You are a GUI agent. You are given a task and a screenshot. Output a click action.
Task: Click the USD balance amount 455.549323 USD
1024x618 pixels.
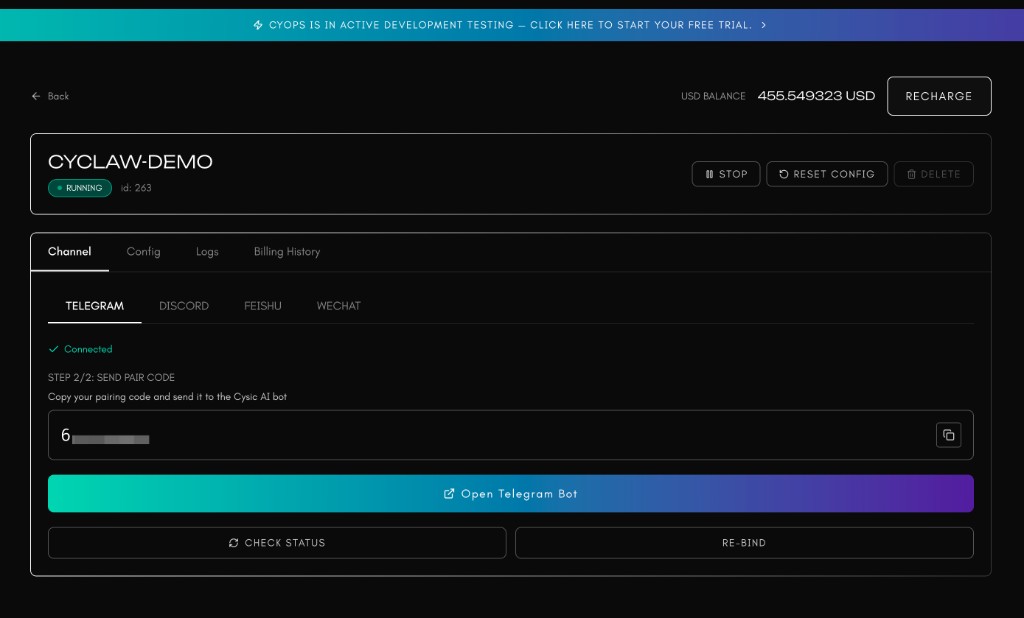point(816,96)
